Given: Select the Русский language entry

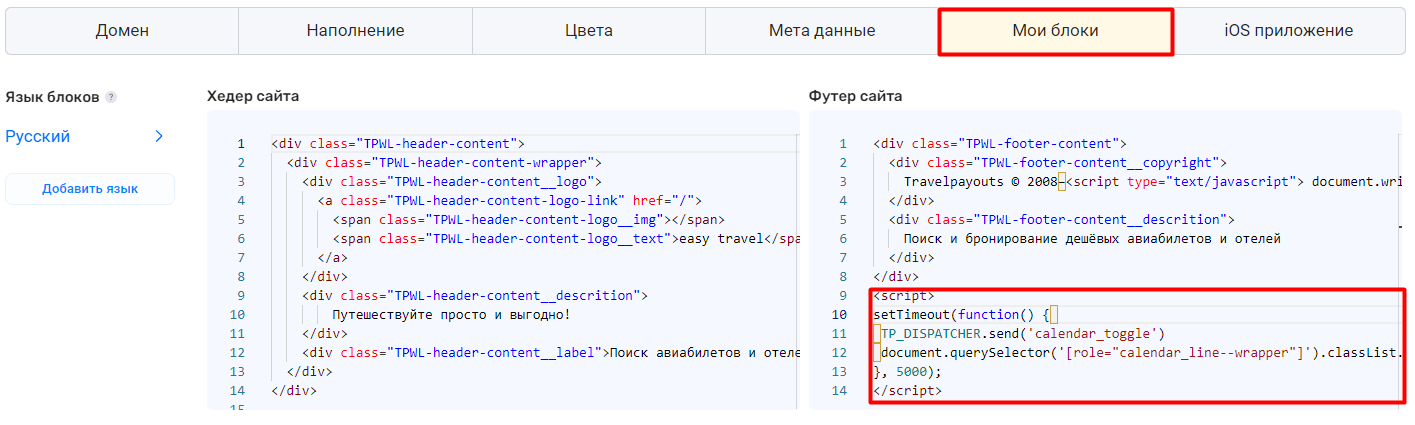Looking at the screenshot, I should (x=38, y=136).
